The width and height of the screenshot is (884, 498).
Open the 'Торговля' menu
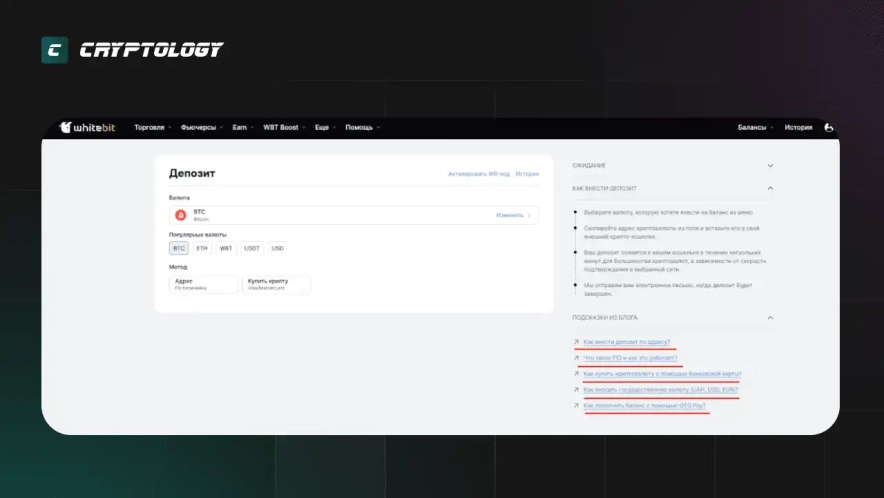point(152,128)
